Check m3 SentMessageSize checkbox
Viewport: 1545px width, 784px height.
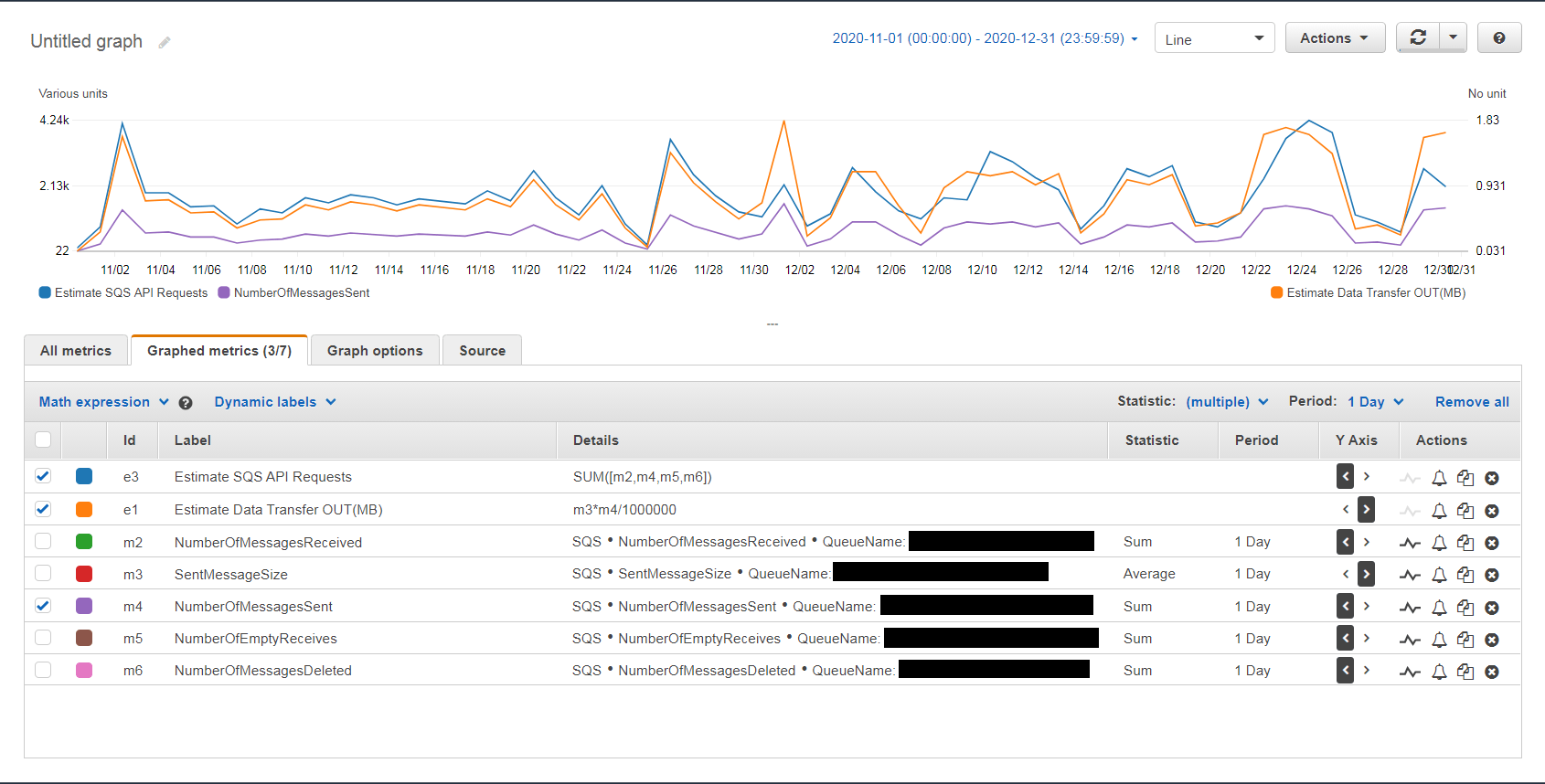(x=43, y=573)
